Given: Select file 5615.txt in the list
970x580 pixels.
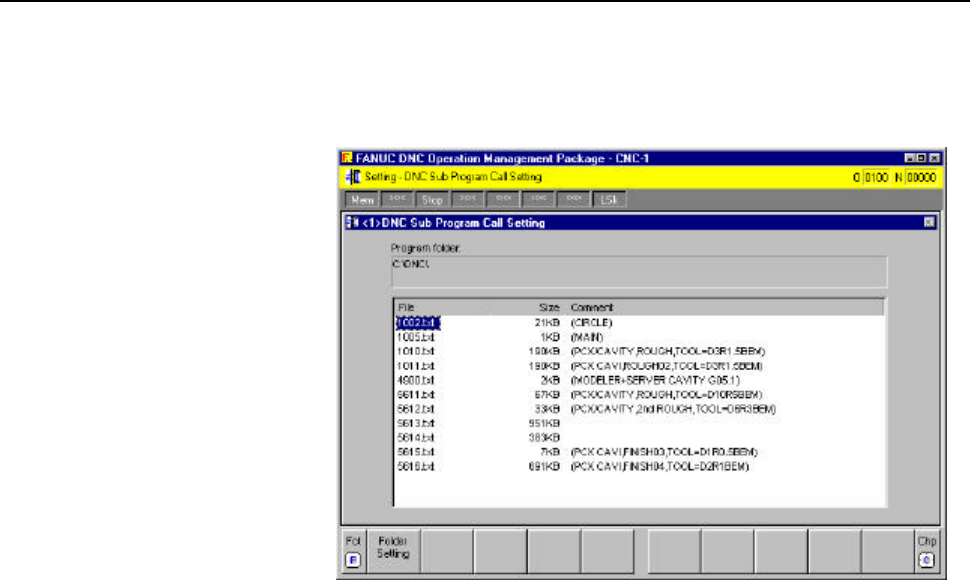Looking at the screenshot, I should [x=416, y=452].
